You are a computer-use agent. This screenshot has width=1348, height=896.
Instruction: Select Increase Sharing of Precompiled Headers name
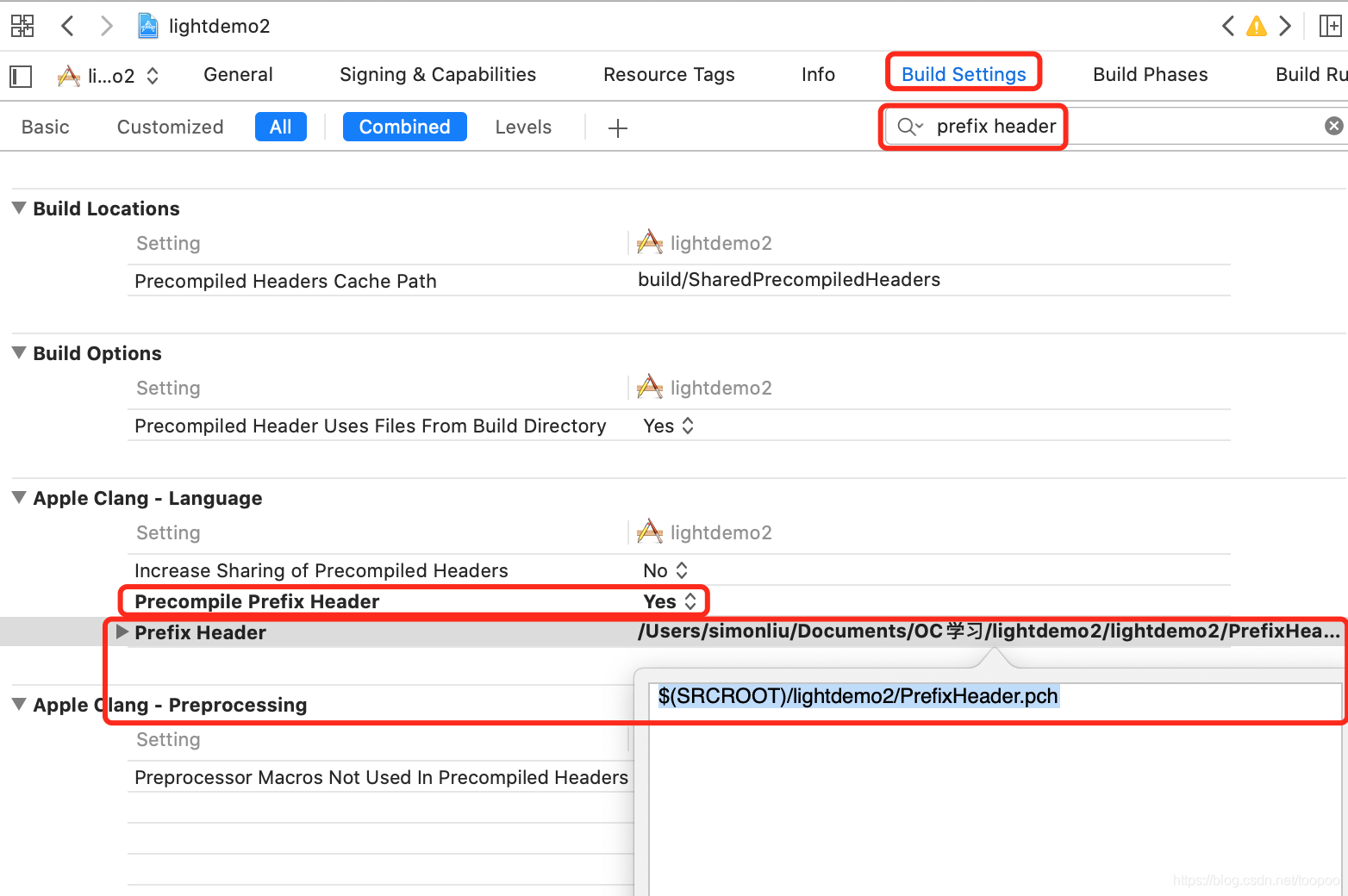pos(321,570)
